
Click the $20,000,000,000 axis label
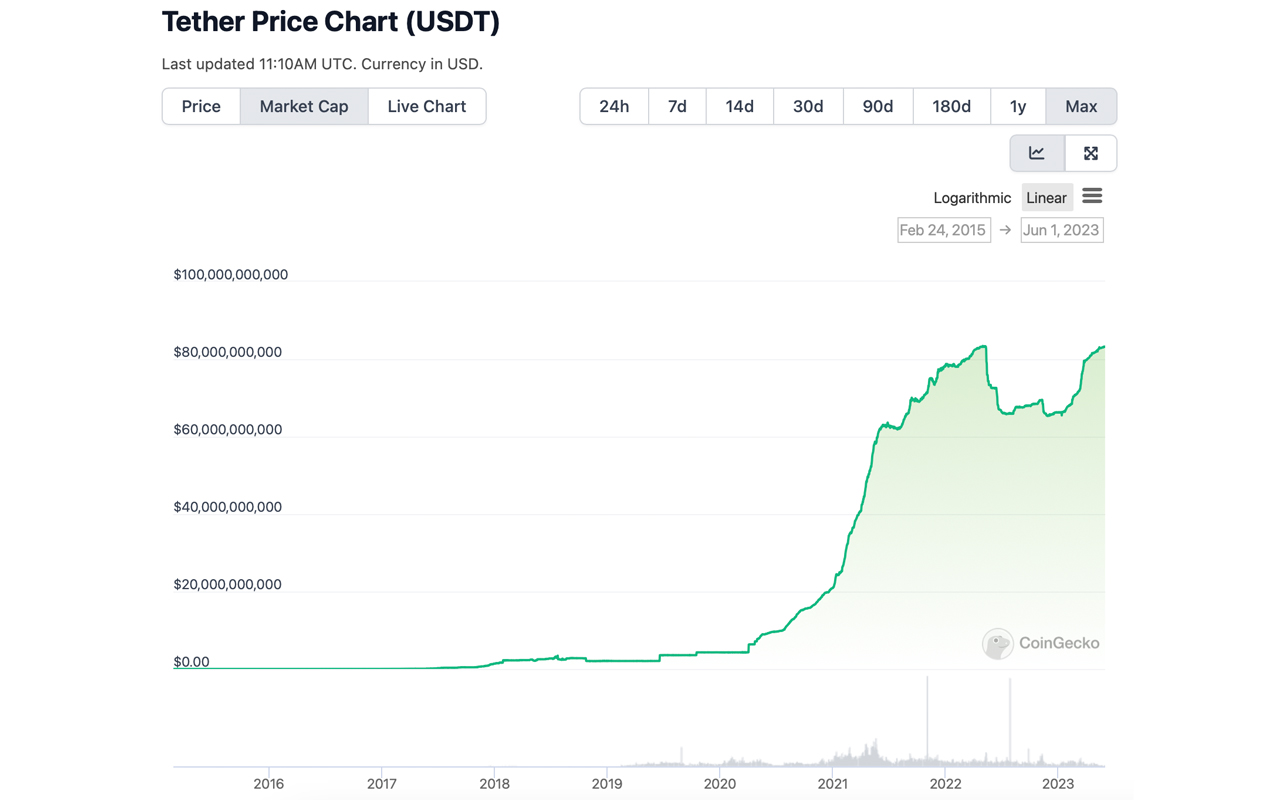228,585
